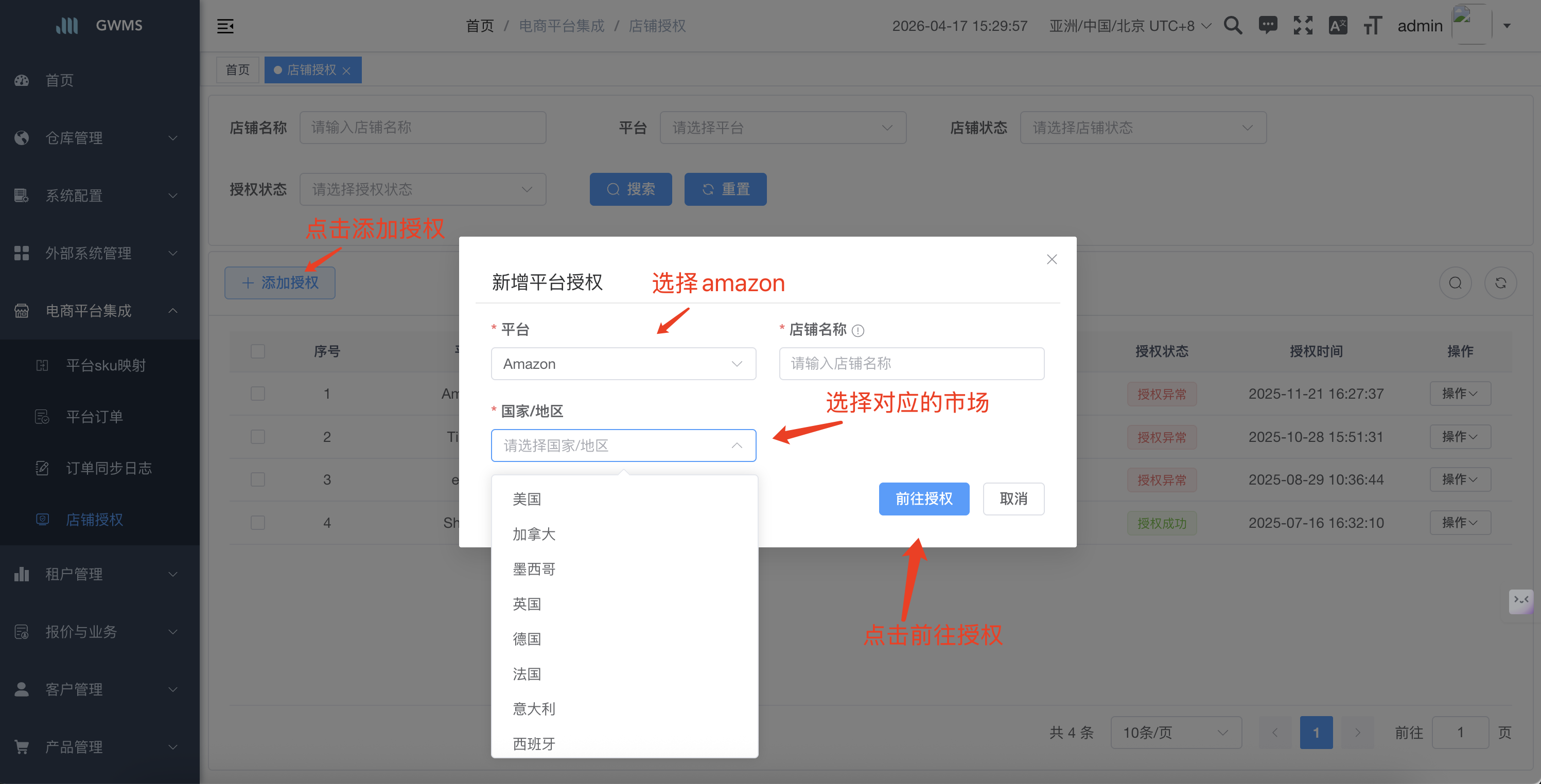This screenshot has height=784, width=1541.
Task: Expand 客户管理 sidebar menu
Action: point(100,689)
